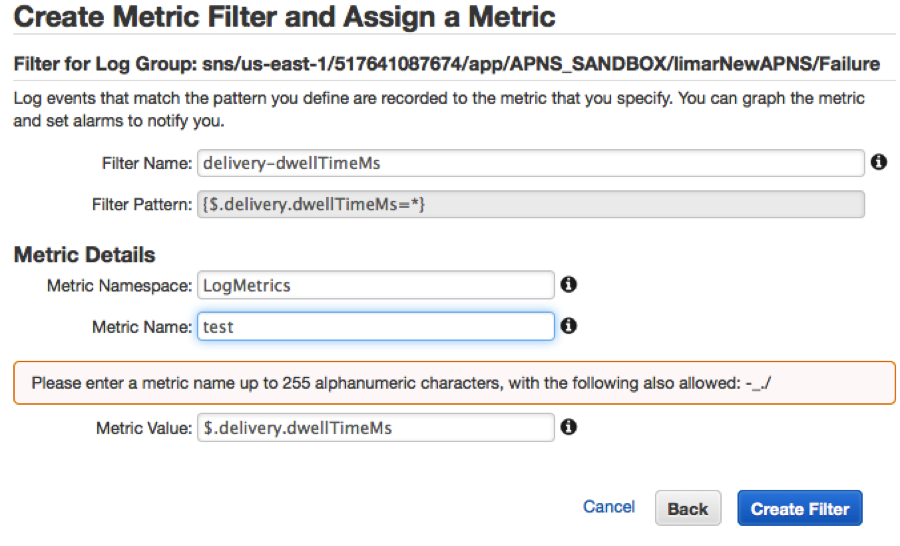This screenshot has height=546, width=900.
Task: Click the Filter Pattern field
Action: [x=530, y=204]
